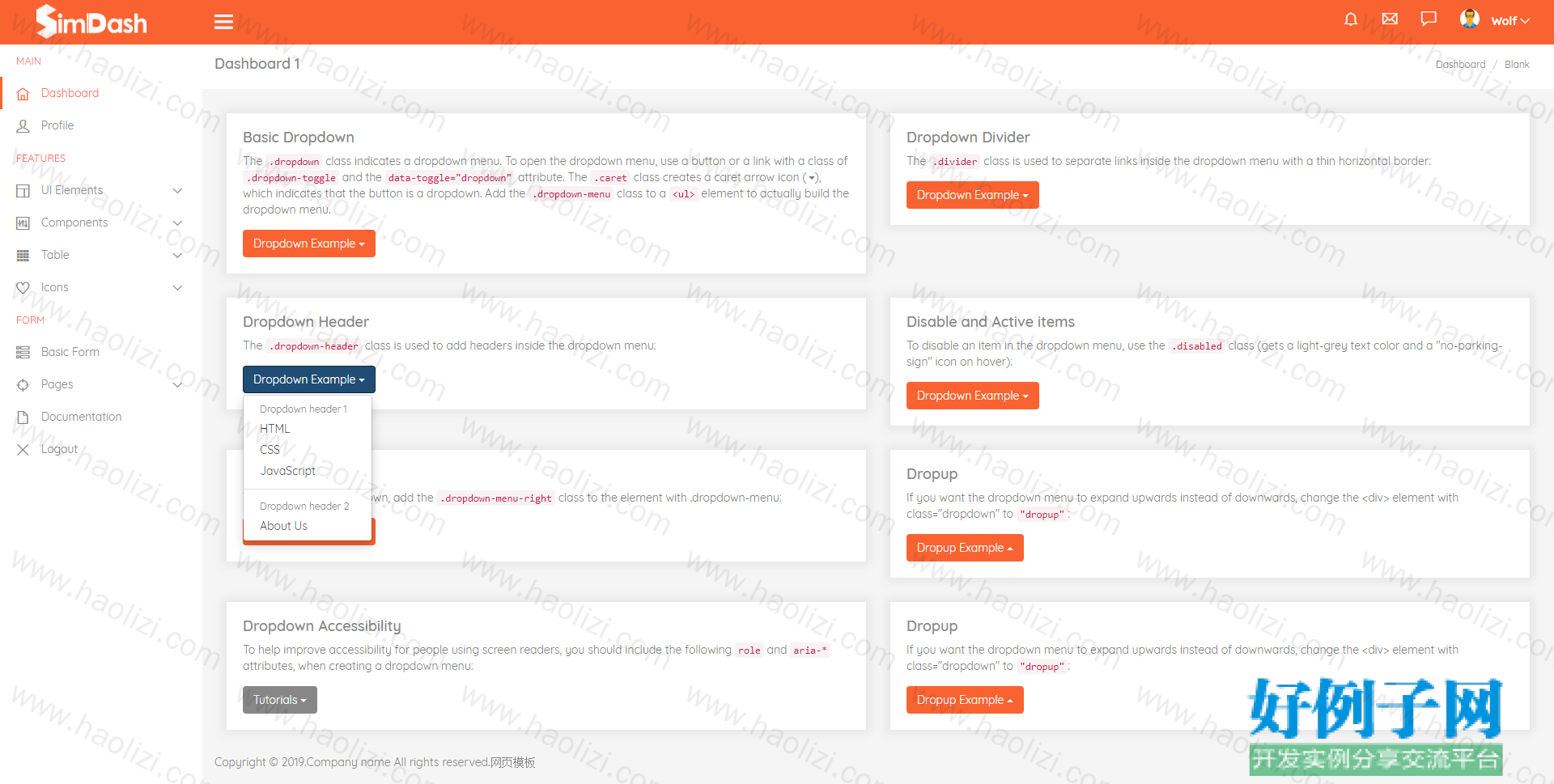Click the .divider code text

955,162
